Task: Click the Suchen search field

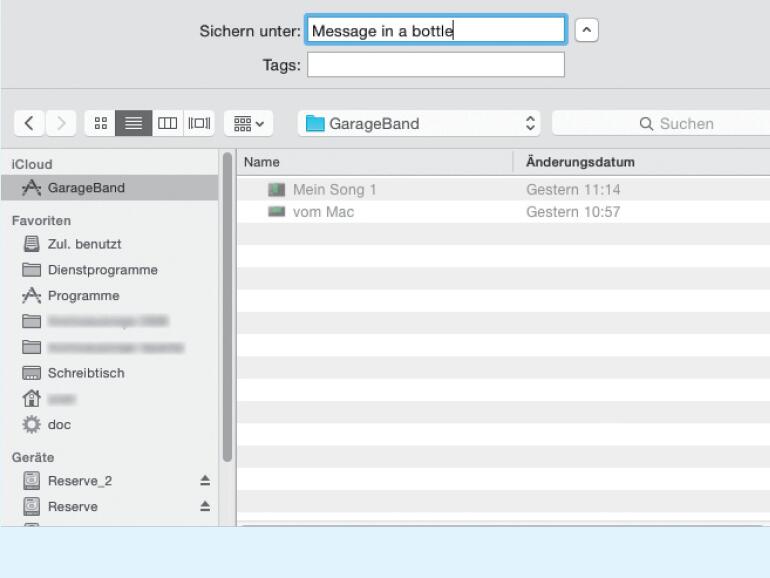Action: pyautogui.click(x=661, y=123)
